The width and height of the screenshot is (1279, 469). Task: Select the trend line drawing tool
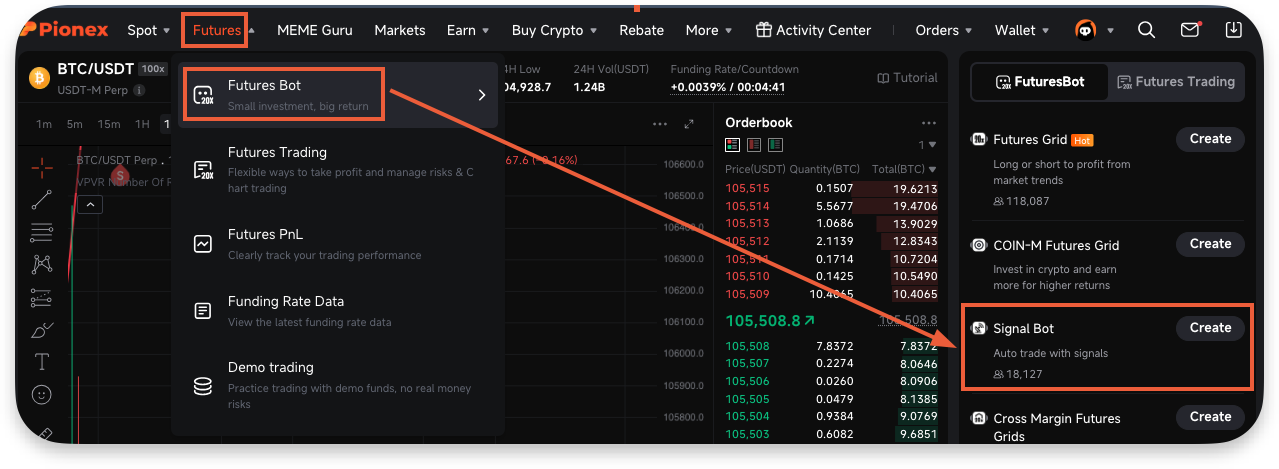pos(42,200)
